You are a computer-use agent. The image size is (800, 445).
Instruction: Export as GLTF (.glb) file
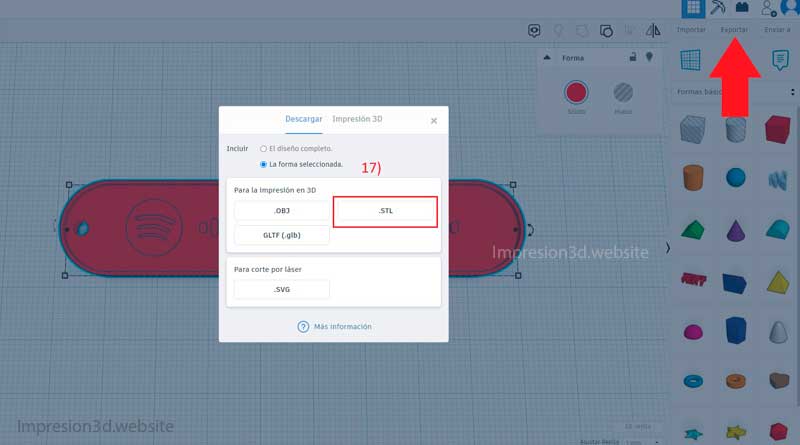coord(282,235)
